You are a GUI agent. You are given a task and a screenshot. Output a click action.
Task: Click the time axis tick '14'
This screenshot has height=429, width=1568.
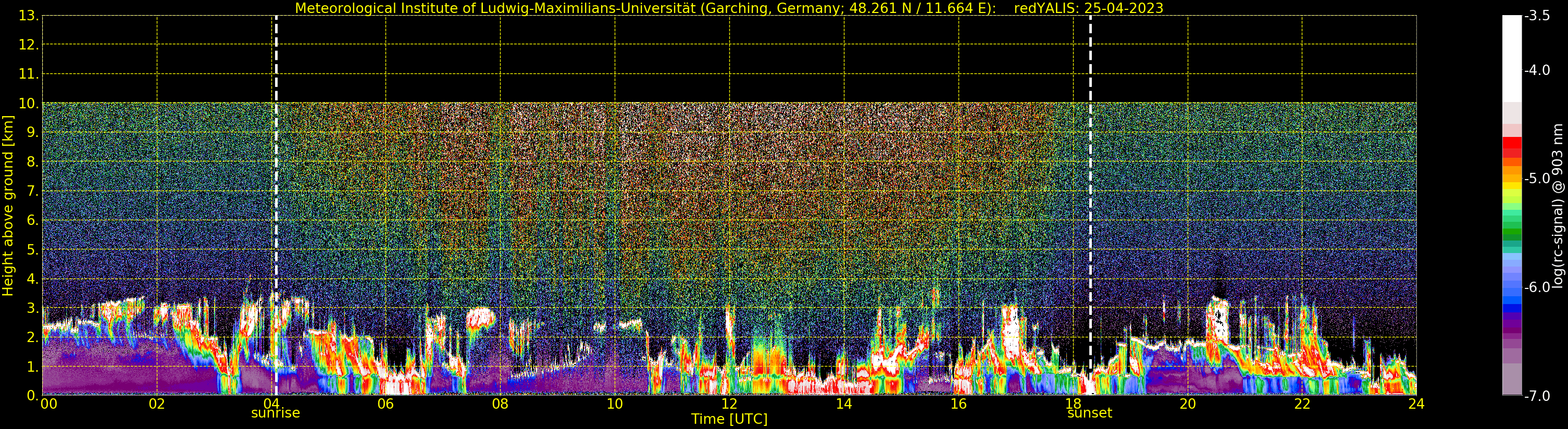(844, 403)
